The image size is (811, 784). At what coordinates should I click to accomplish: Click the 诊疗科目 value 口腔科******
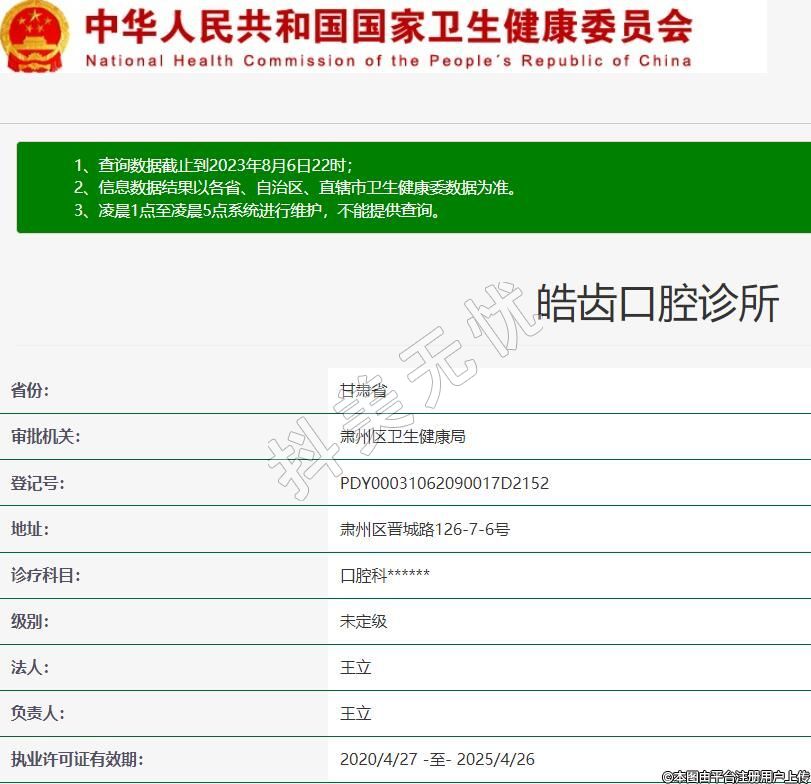point(385,575)
